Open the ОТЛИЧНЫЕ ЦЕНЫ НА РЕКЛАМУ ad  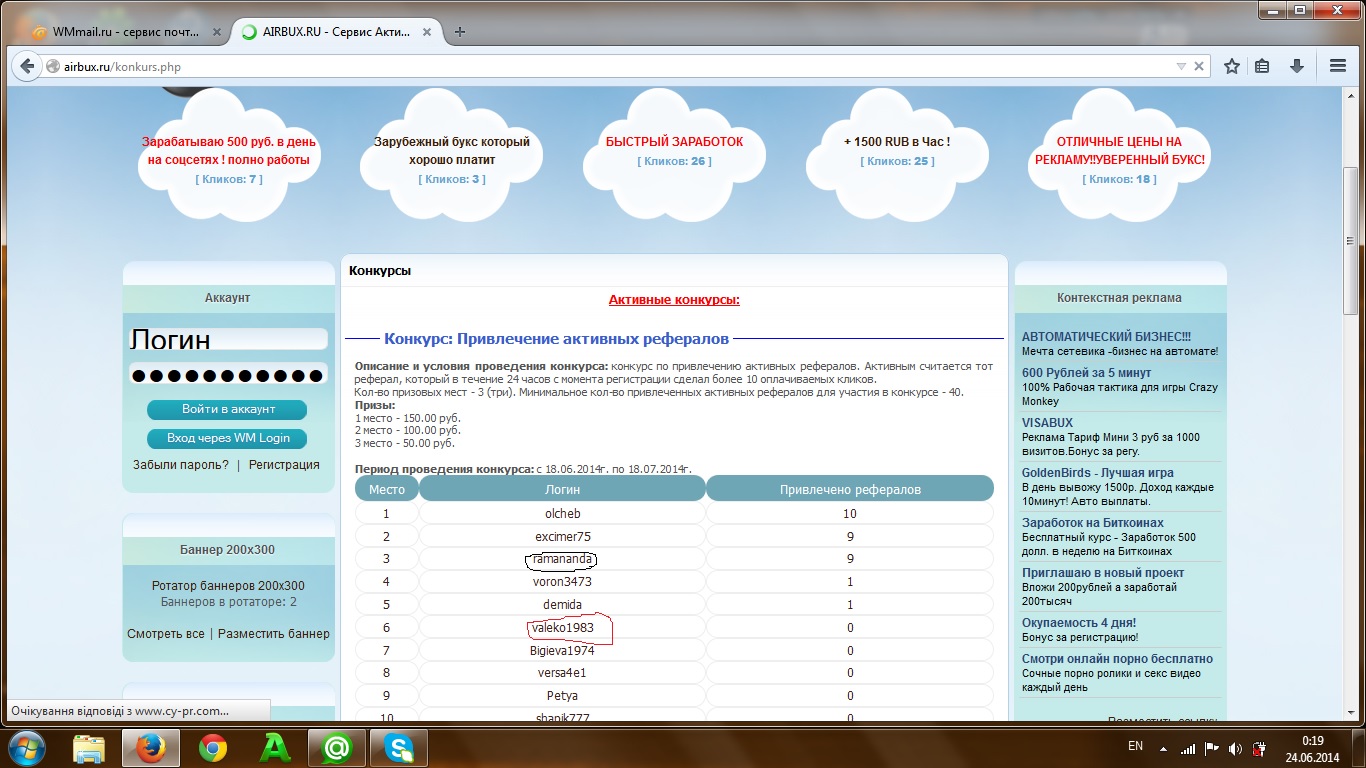(1119, 151)
